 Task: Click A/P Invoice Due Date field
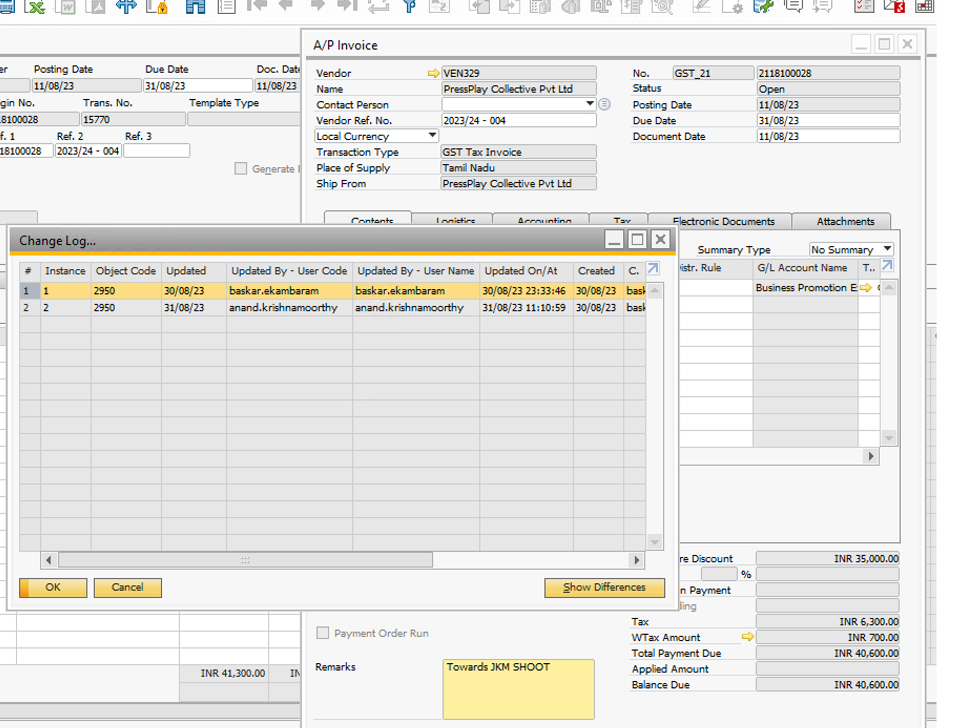(x=828, y=120)
